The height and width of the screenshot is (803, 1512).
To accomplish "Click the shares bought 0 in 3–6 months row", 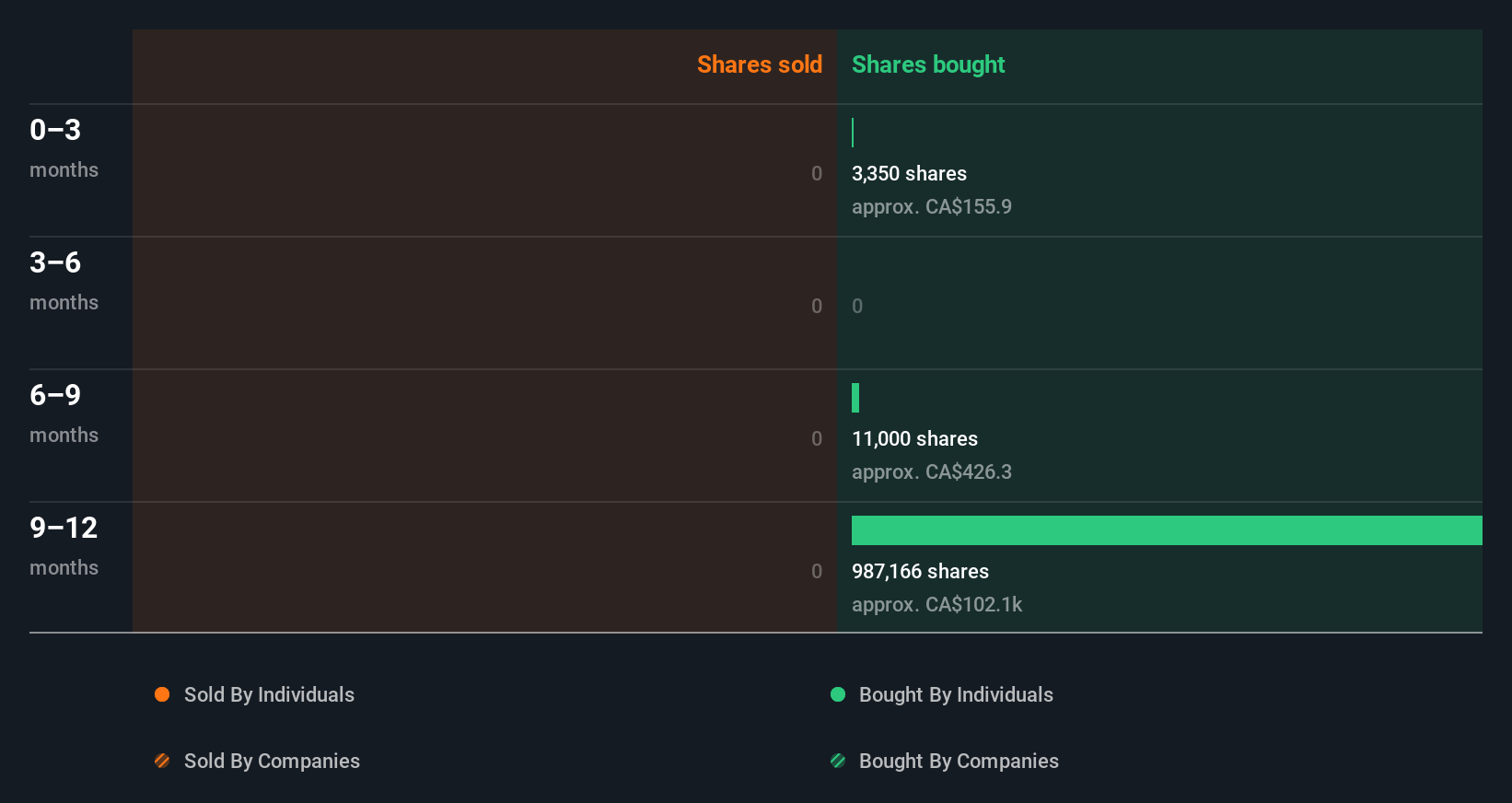I will point(857,306).
